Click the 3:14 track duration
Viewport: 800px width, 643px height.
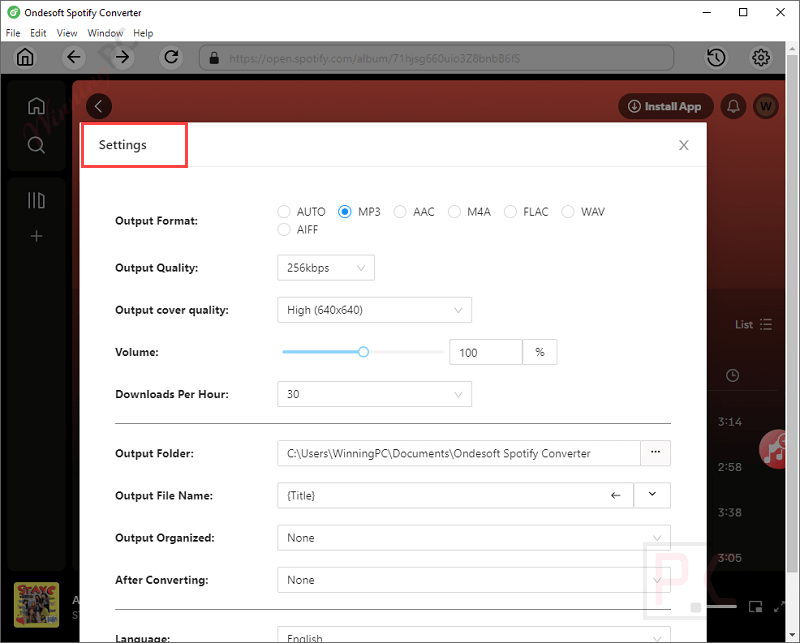730,422
